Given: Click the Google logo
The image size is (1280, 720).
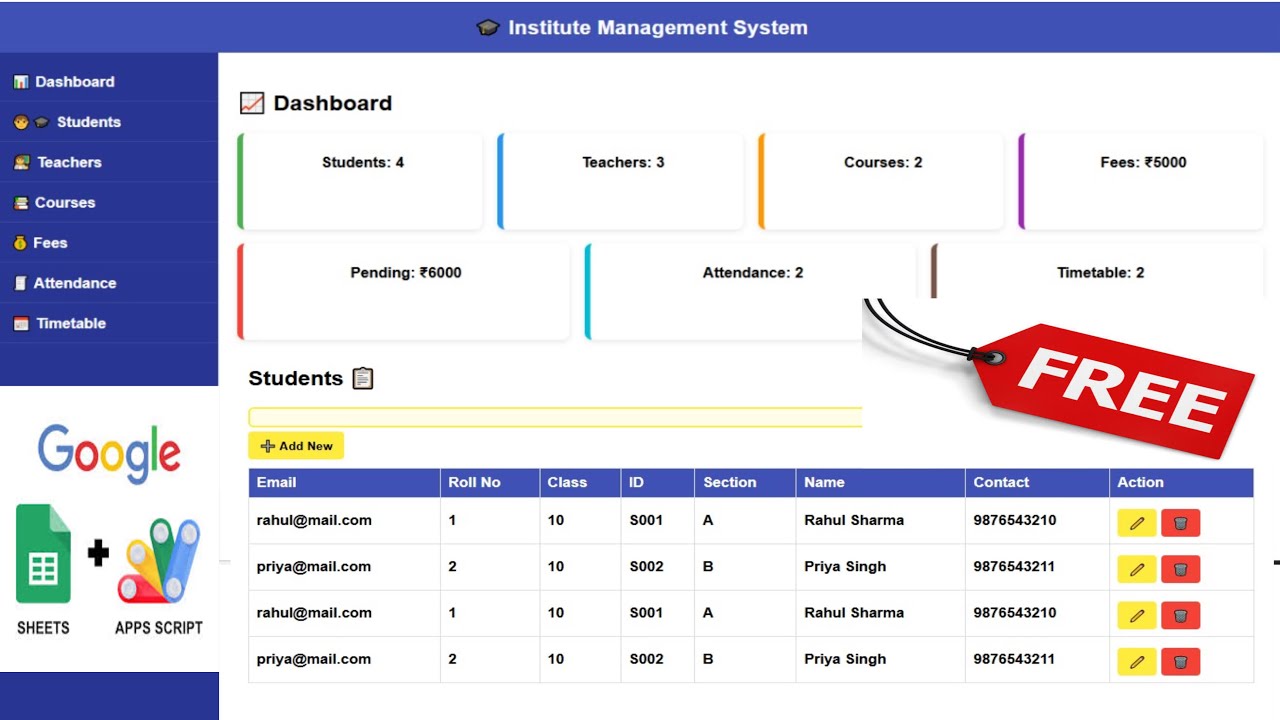Looking at the screenshot, I should point(109,453).
